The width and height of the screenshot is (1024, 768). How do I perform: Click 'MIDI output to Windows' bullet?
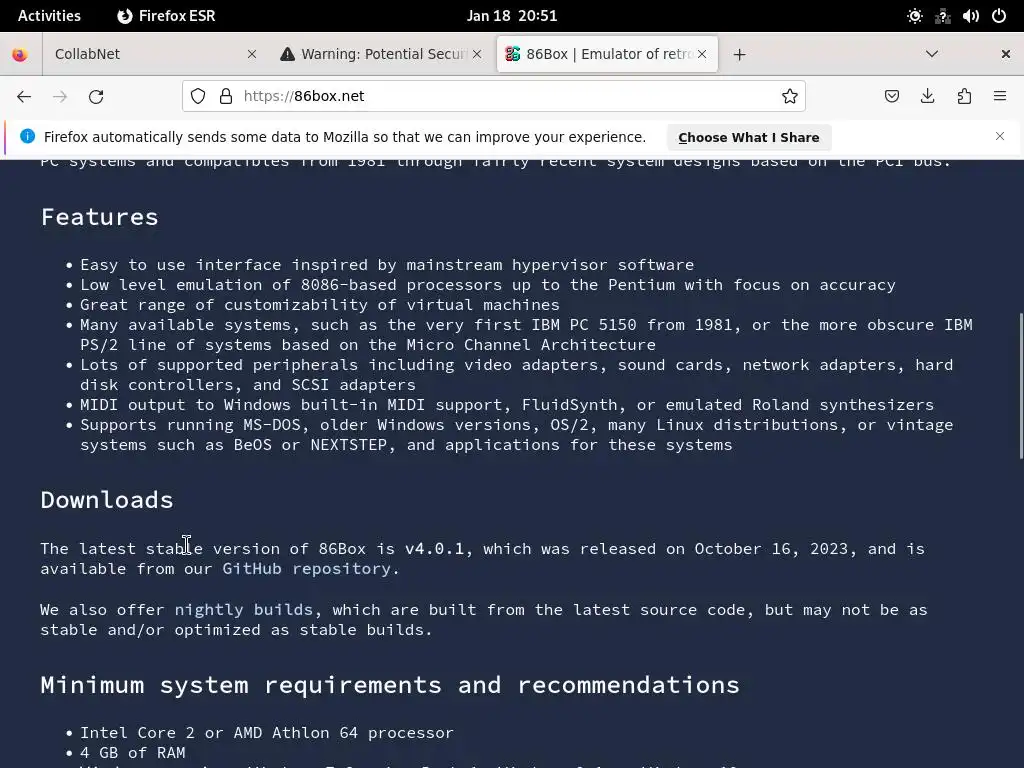tap(507, 404)
